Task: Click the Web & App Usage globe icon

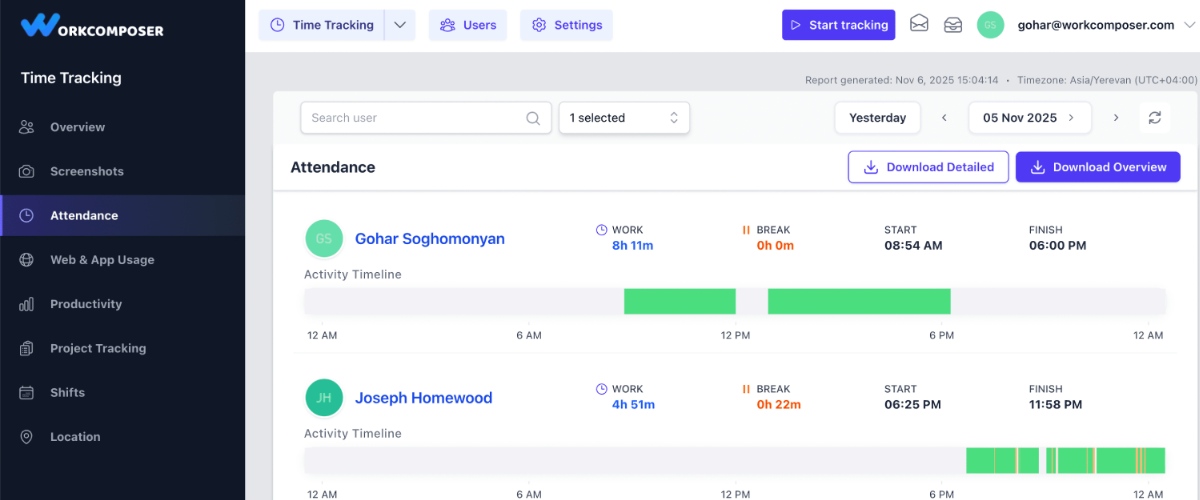Action: tap(27, 260)
